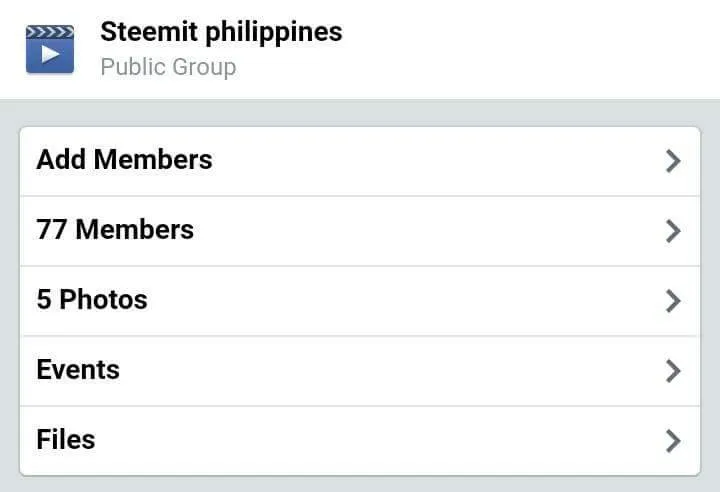Open the Add Members option
Viewport: 720px width, 492px height.
[x=360, y=161]
